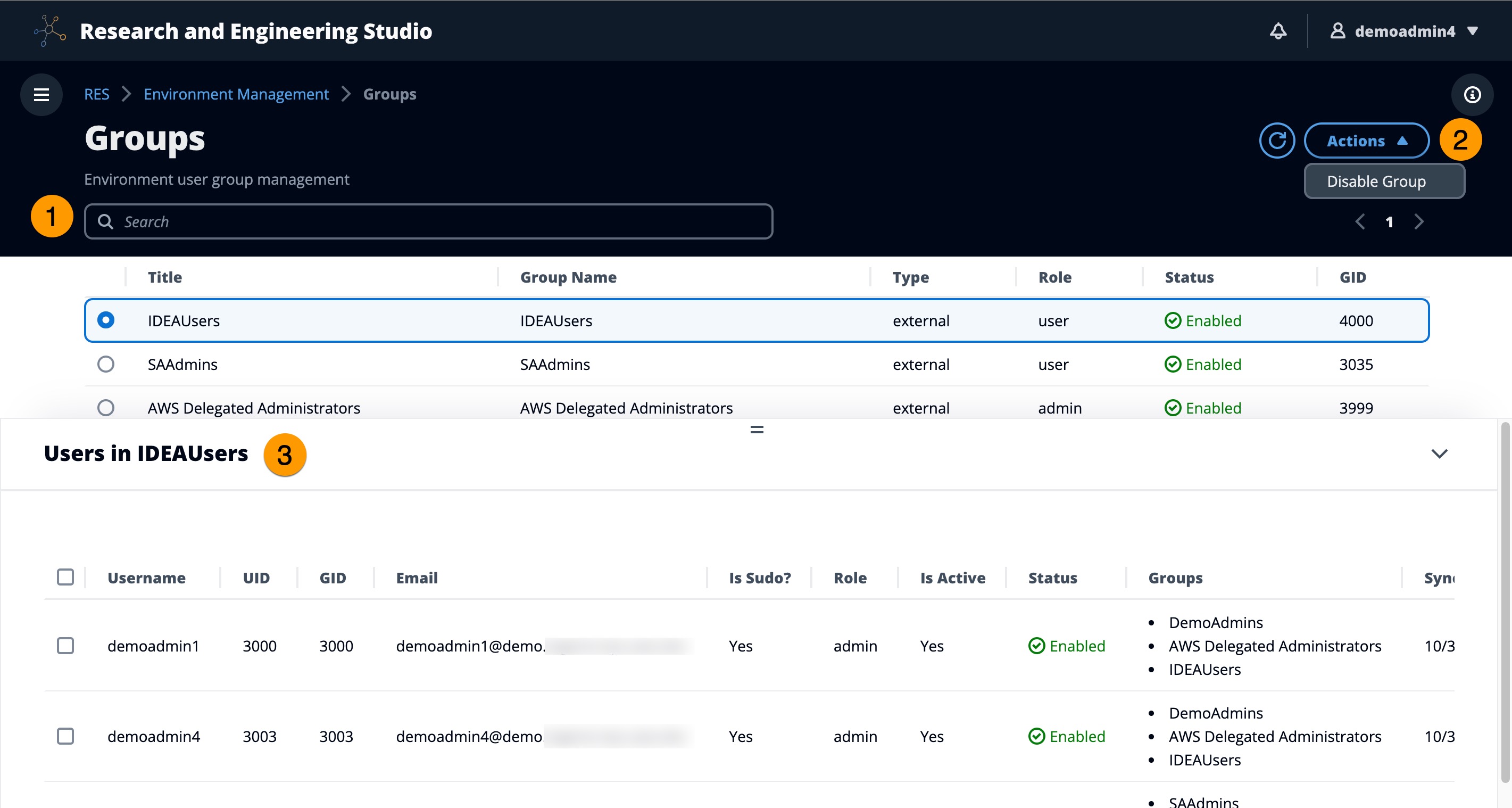Select the SAAdmins group radio button
The width and height of the screenshot is (1512, 808).
coord(106,364)
